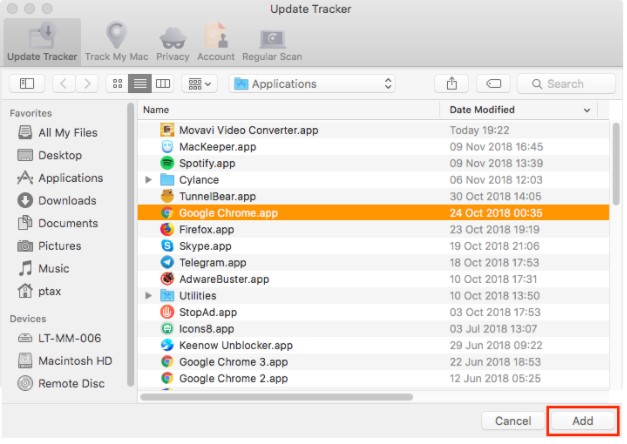Select Google Chrome 3.app
Screen dimensions: 627x444
point(373,362)
